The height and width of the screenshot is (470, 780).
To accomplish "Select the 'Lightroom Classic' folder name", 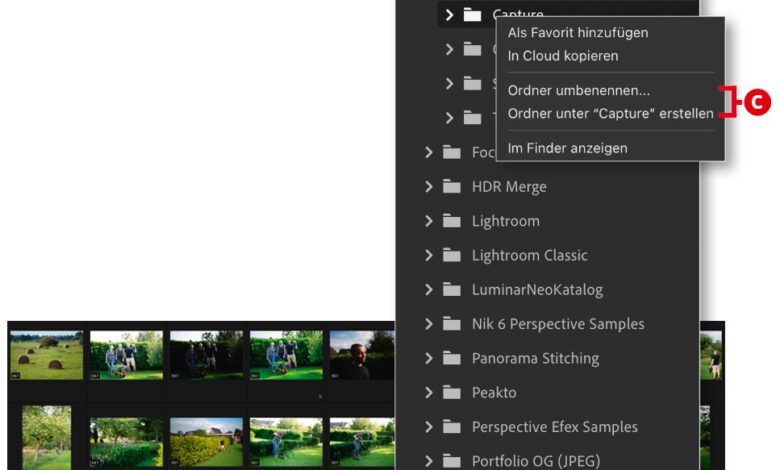I will 529,256.
